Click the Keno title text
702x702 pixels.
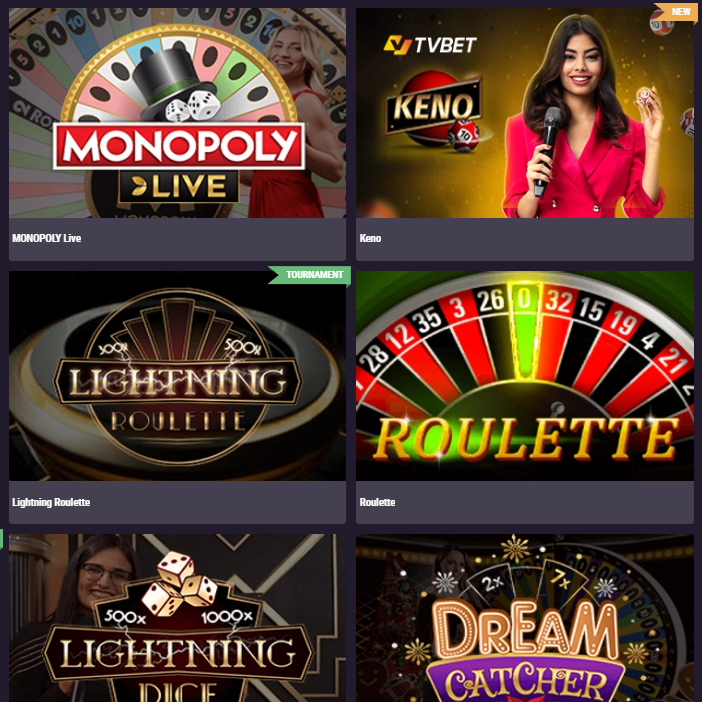pyautogui.click(x=370, y=238)
